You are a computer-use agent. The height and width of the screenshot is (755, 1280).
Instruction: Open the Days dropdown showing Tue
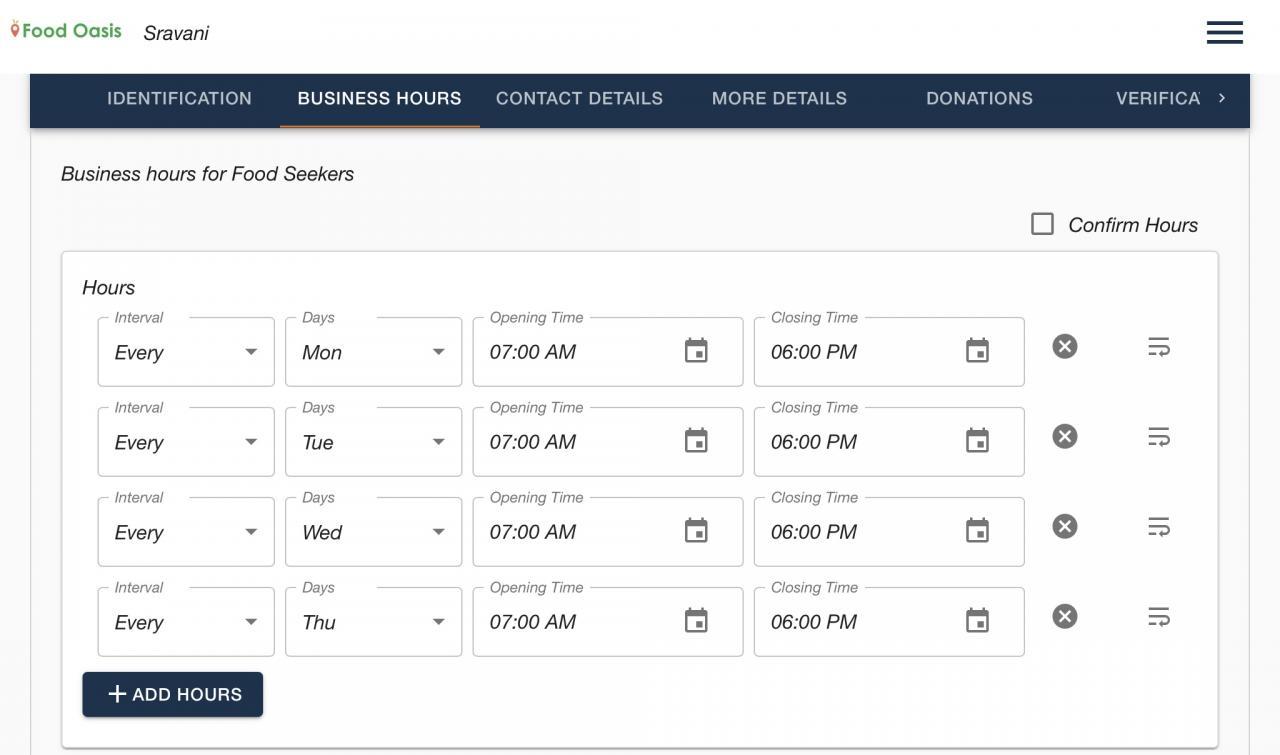point(374,442)
